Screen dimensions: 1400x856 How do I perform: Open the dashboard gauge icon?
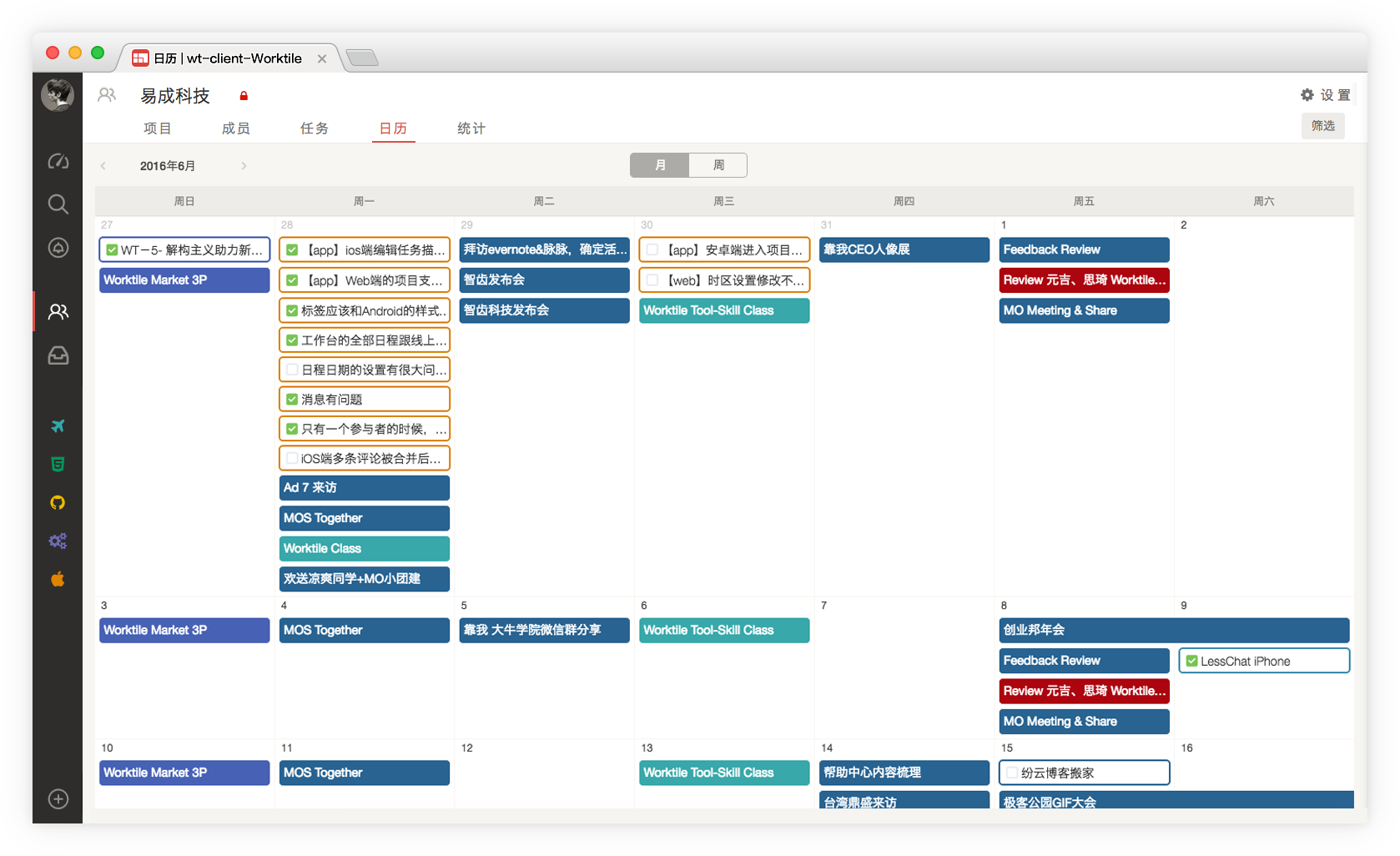point(58,161)
